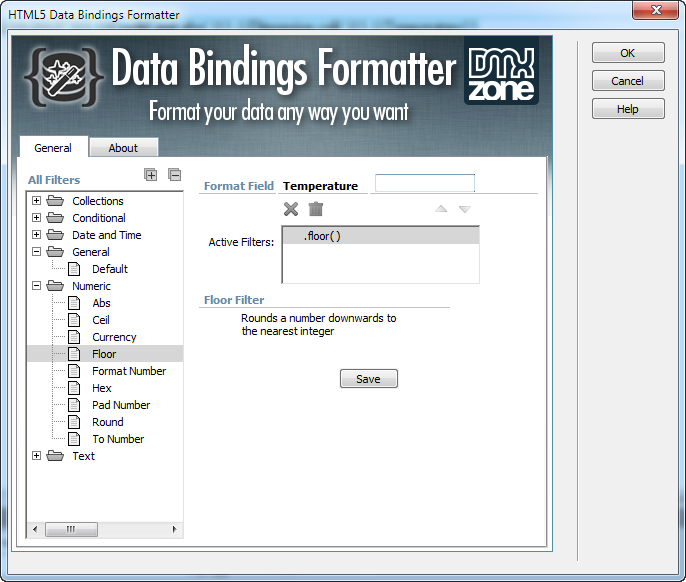
Task: Switch to the General tab
Action: (53, 147)
